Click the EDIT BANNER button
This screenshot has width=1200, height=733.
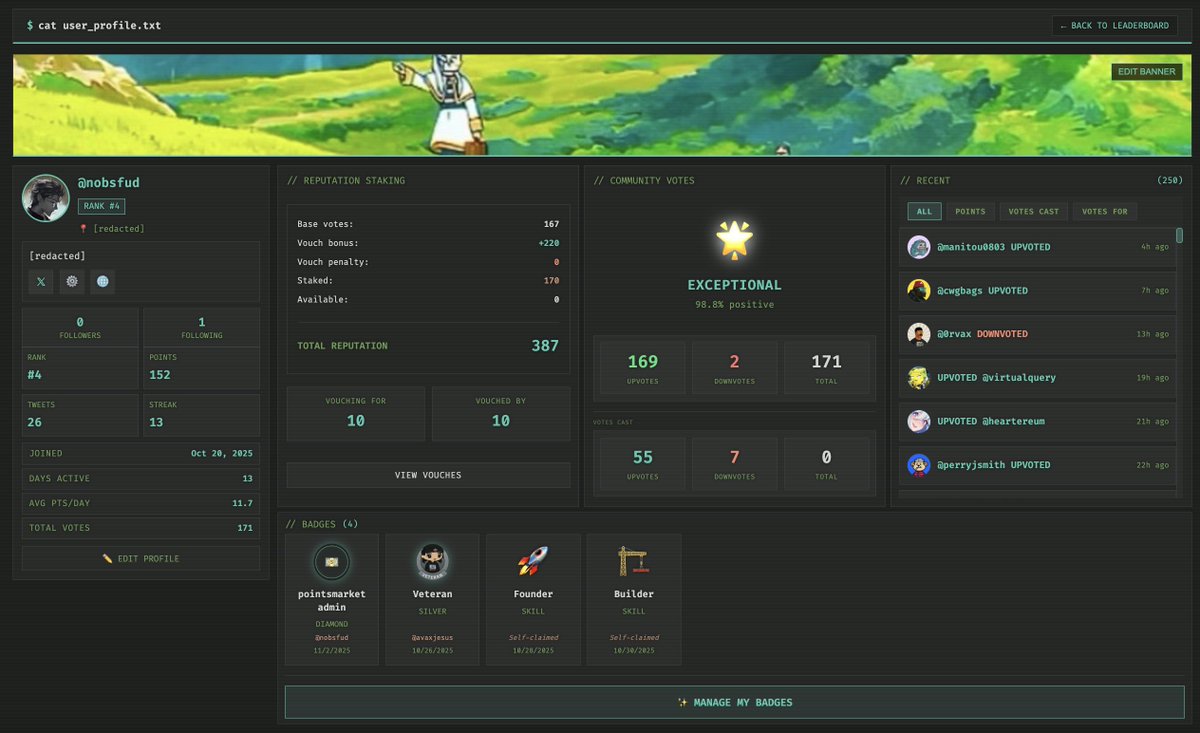click(x=1147, y=72)
